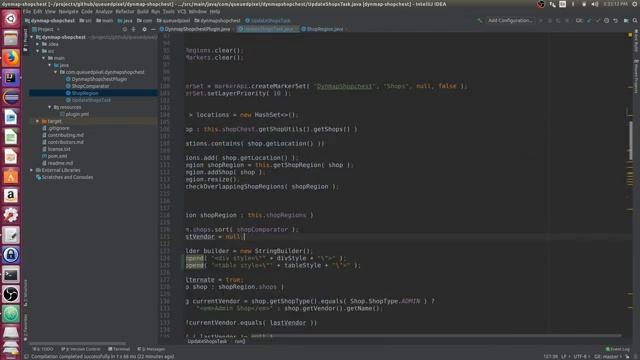
Task: Click the Project panel settings gear
Action: pos(144,29)
